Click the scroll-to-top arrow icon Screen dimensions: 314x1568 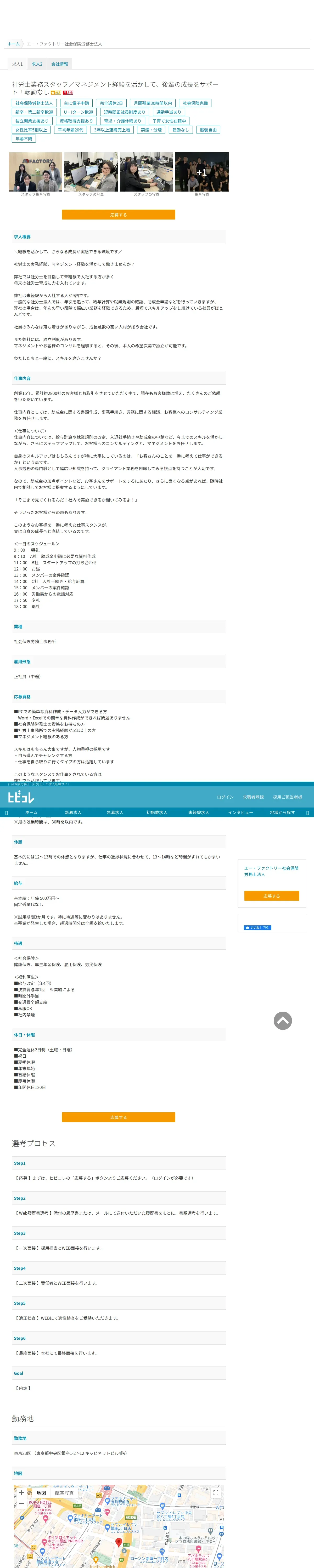[x=283, y=1021]
